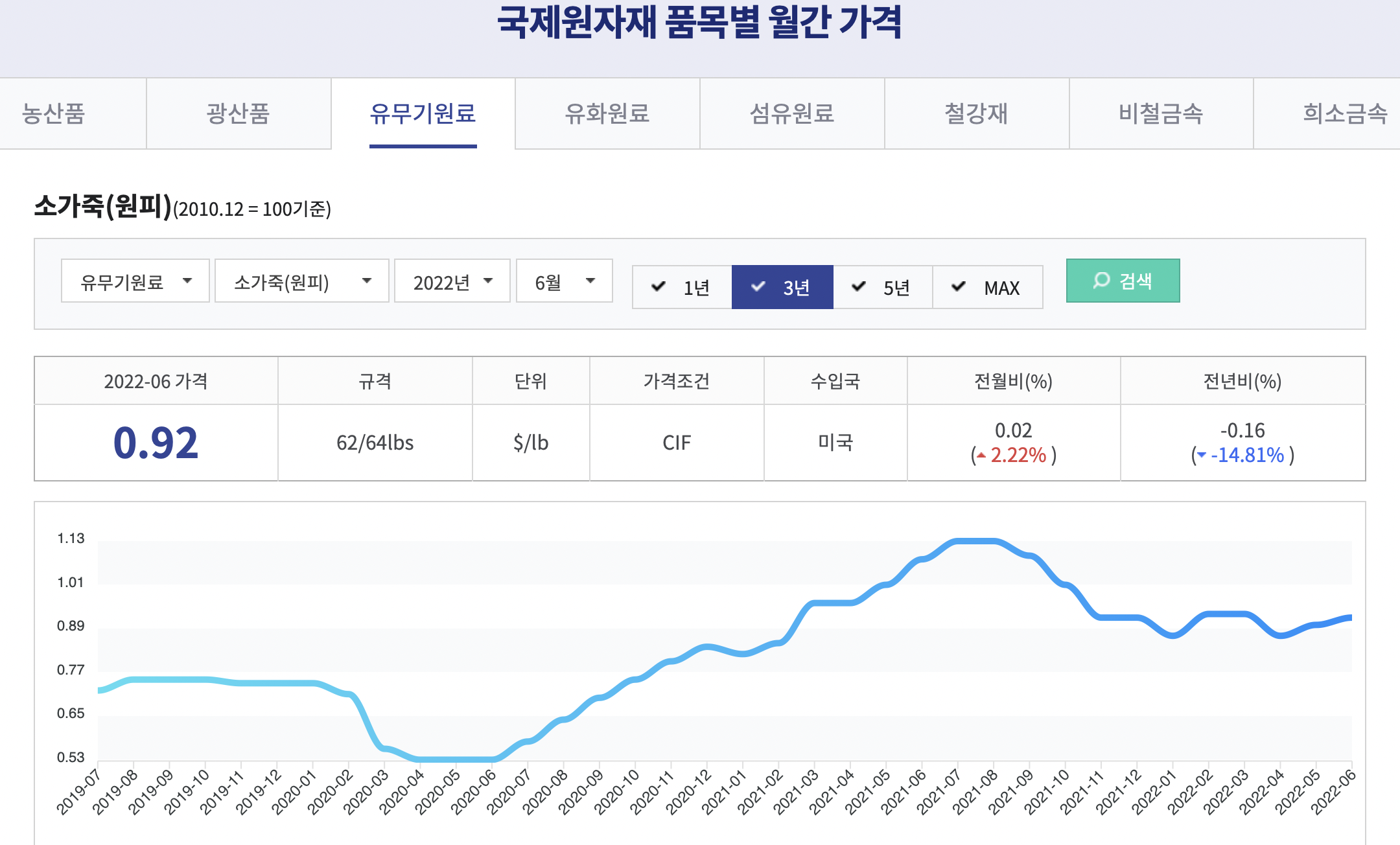
Task: Click the 검색 search button
Action: [1123, 281]
